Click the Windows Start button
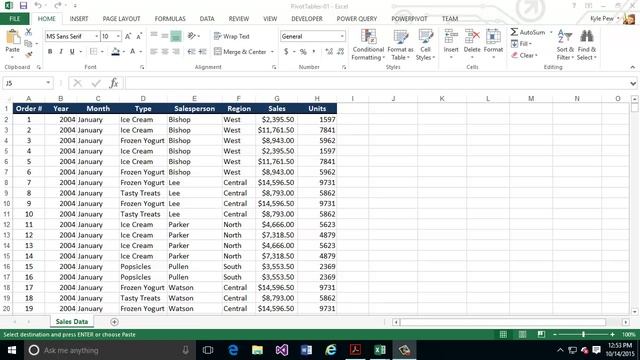 coord(12,350)
